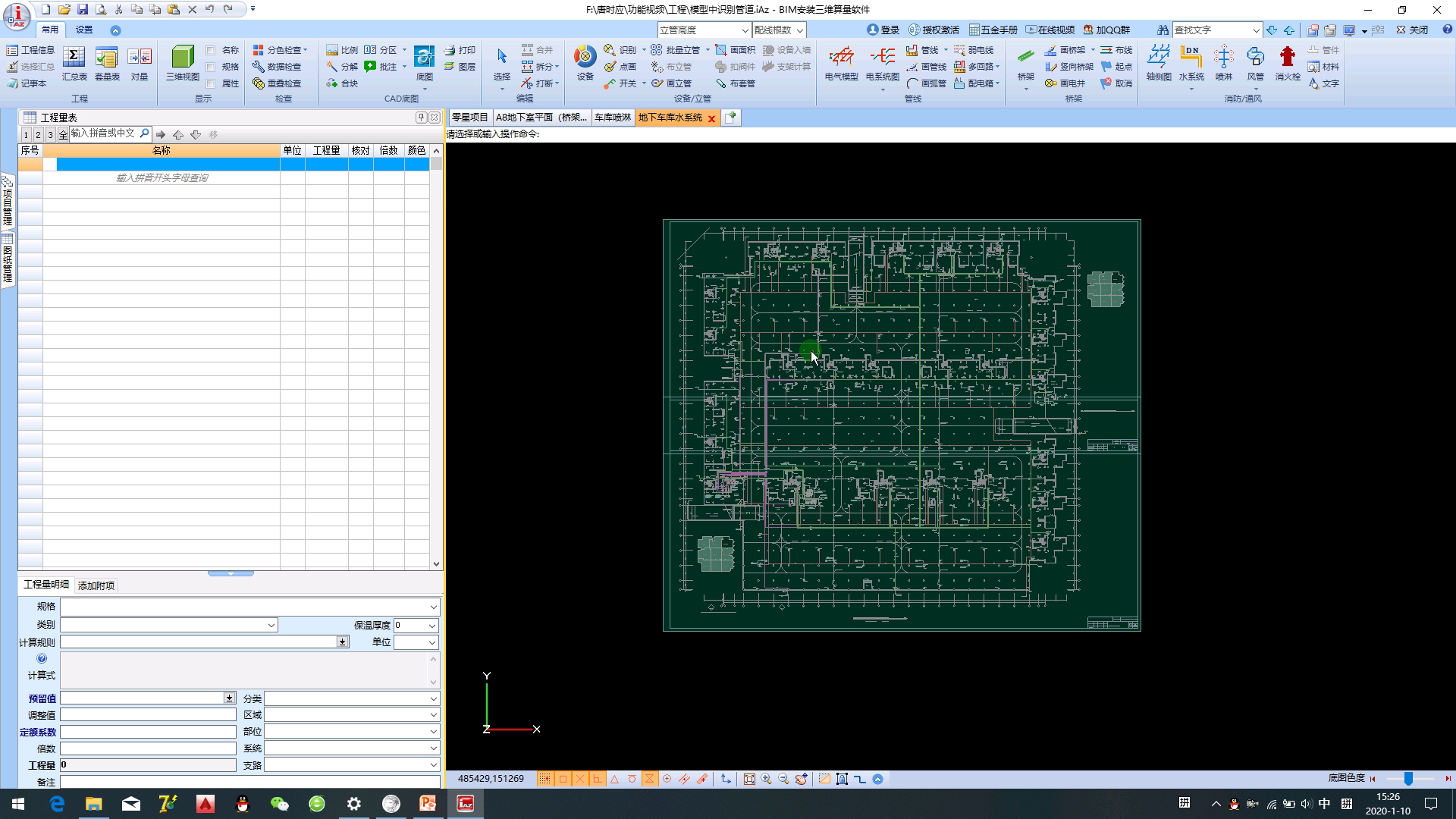Open the 汇总表 summary table tool
The image size is (1456, 819).
click(74, 64)
